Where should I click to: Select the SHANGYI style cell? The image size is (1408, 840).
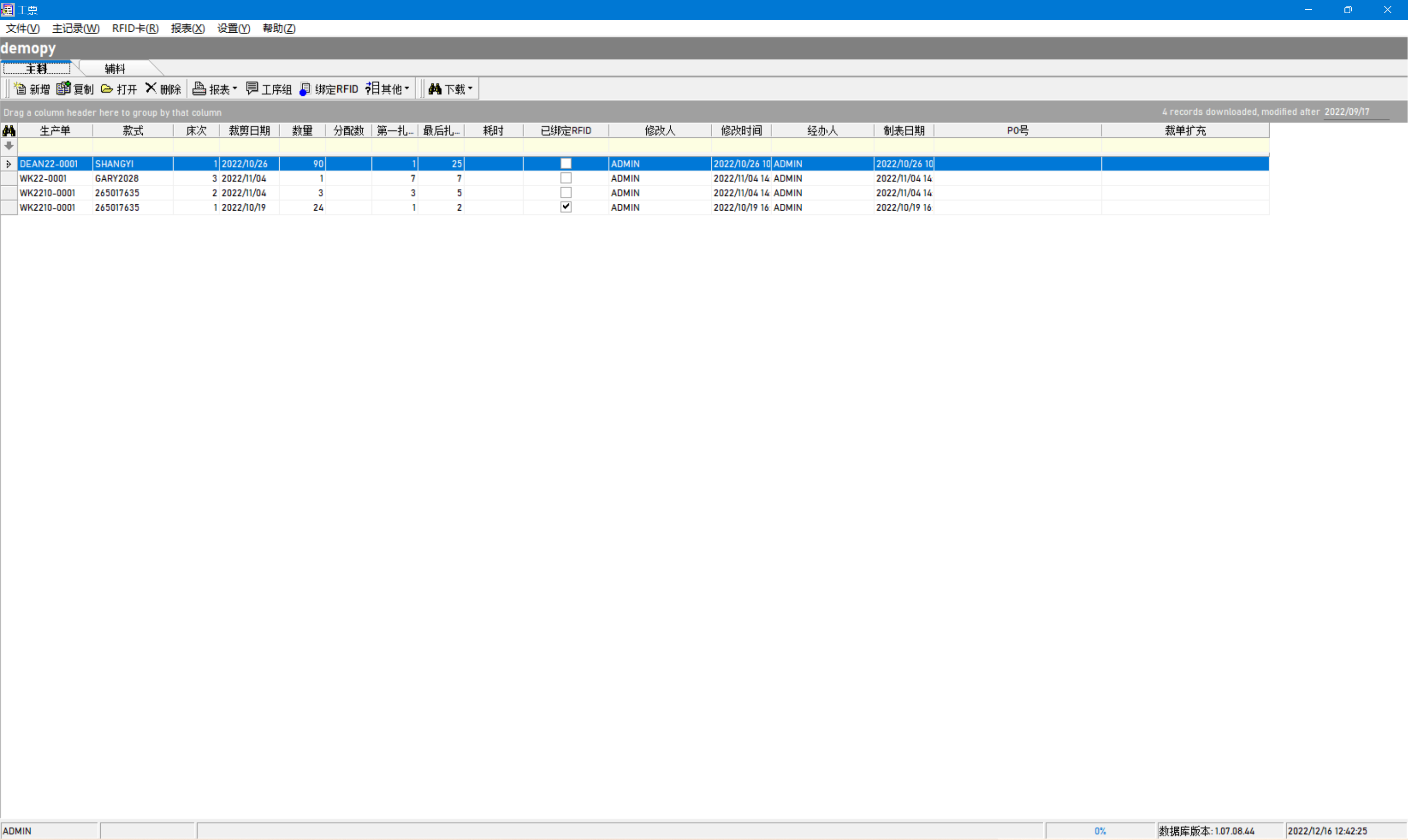133,164
